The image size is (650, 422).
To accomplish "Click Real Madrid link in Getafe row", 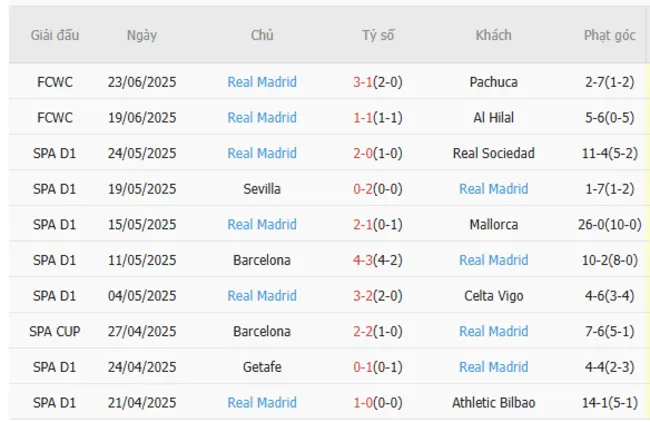I will point(493,367).
